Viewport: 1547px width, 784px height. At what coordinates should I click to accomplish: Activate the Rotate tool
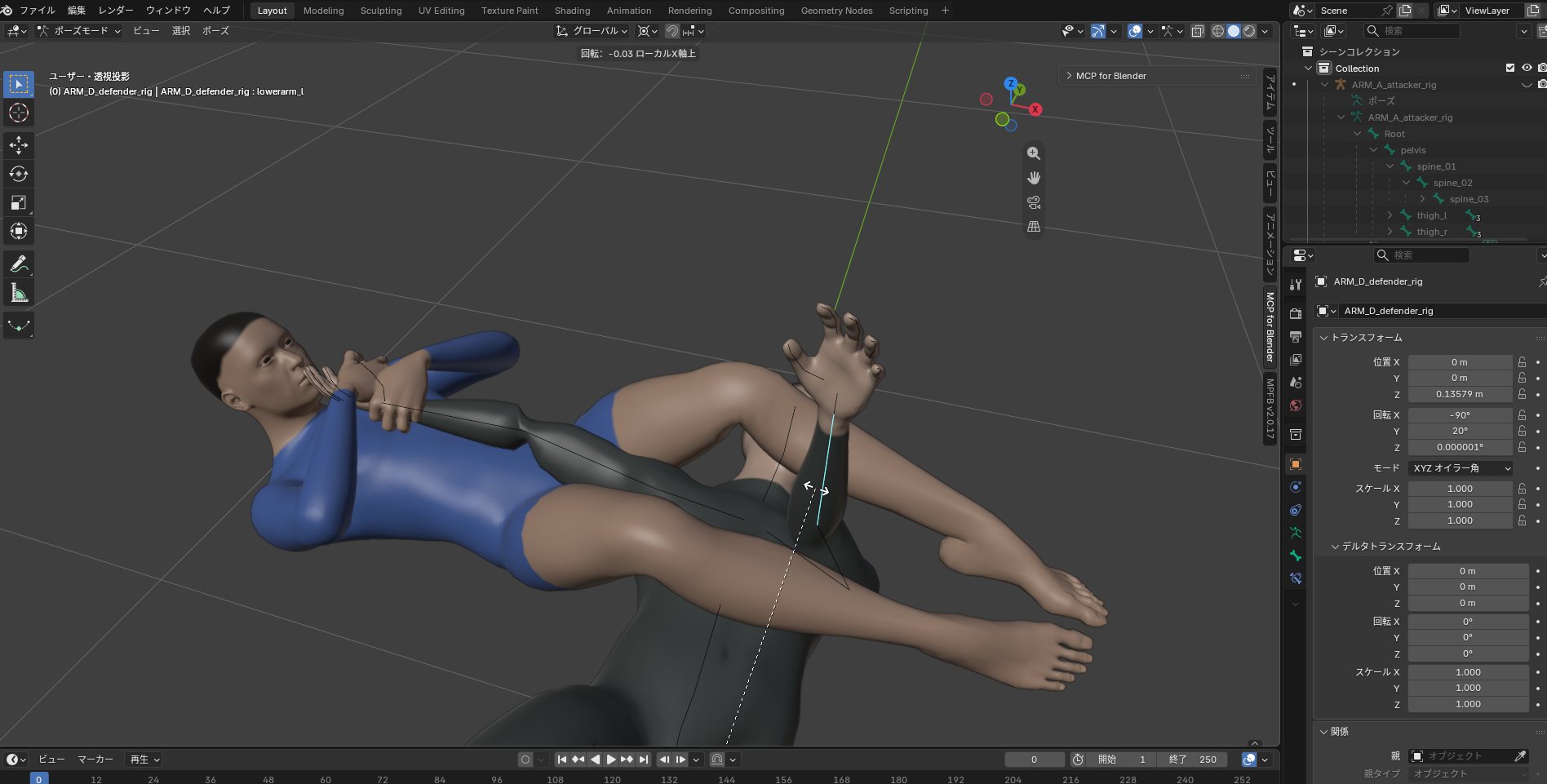coord(19,174)
